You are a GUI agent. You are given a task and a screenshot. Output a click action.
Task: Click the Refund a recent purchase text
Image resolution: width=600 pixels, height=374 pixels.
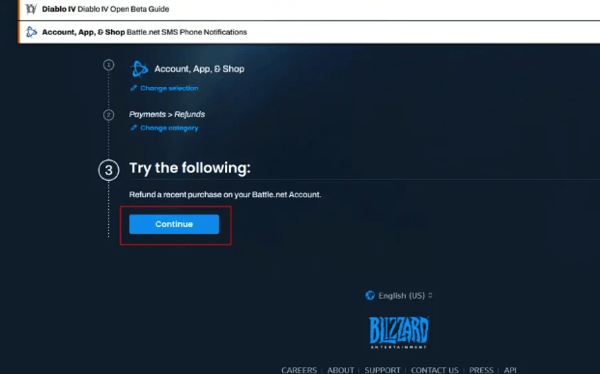tap(225, 194)
